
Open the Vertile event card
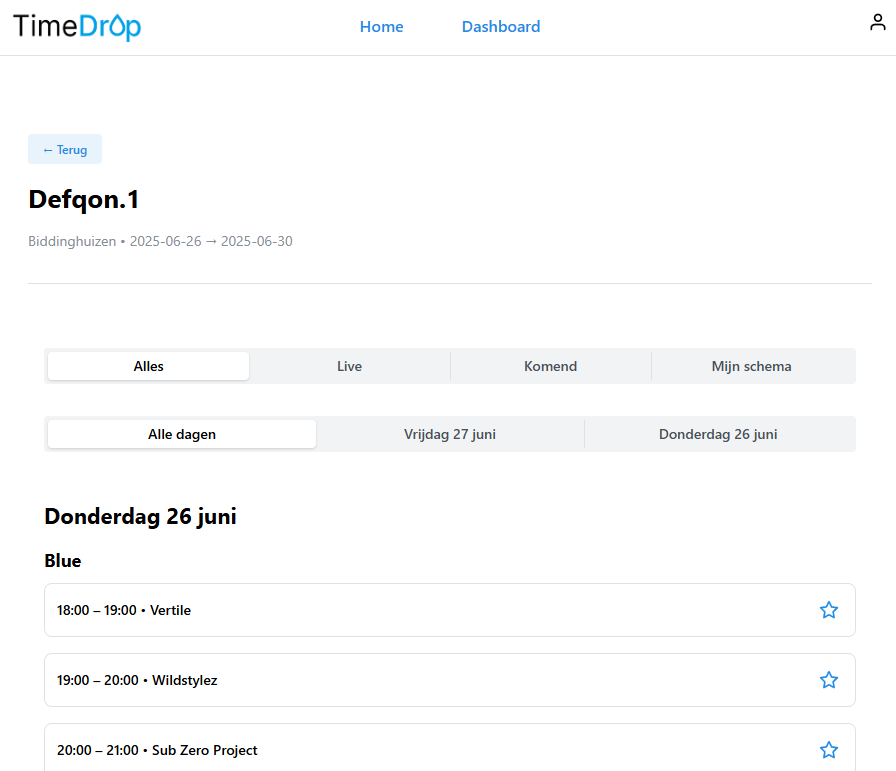[x=400, y=609]
